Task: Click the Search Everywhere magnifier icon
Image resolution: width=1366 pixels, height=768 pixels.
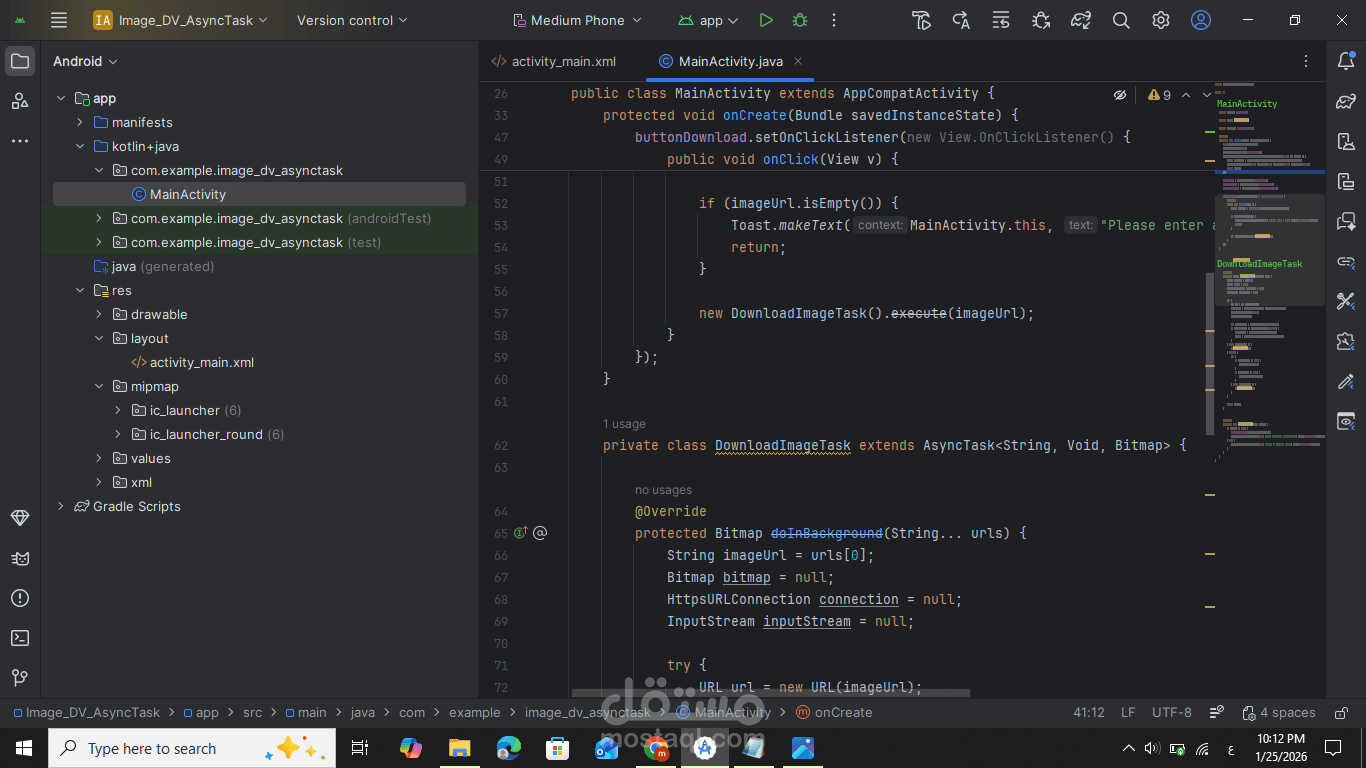Action: (1121, 20)
